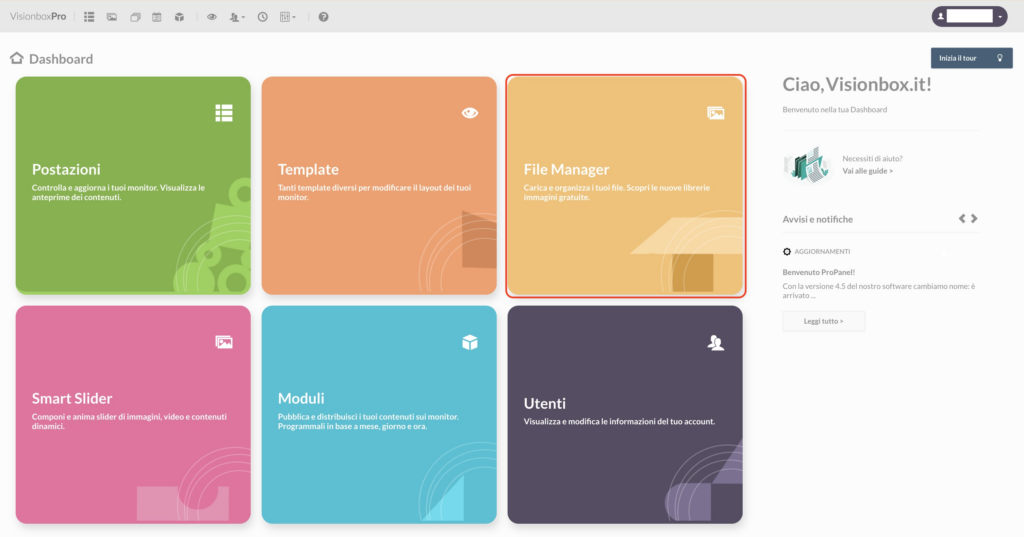Viewport: 1024px width, 537px height.
Task: Open the help question mark icon
Action: tap(323, 17)
